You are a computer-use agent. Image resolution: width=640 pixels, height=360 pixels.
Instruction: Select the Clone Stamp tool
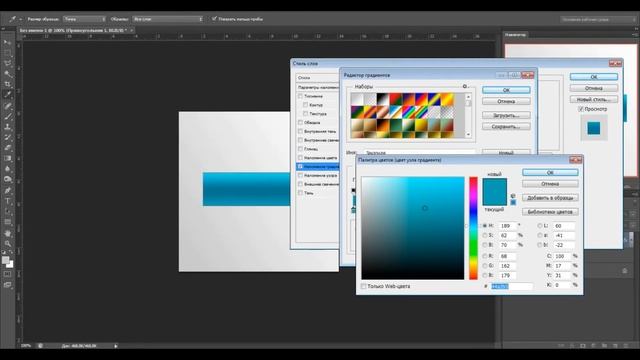[x=7, y=127]
